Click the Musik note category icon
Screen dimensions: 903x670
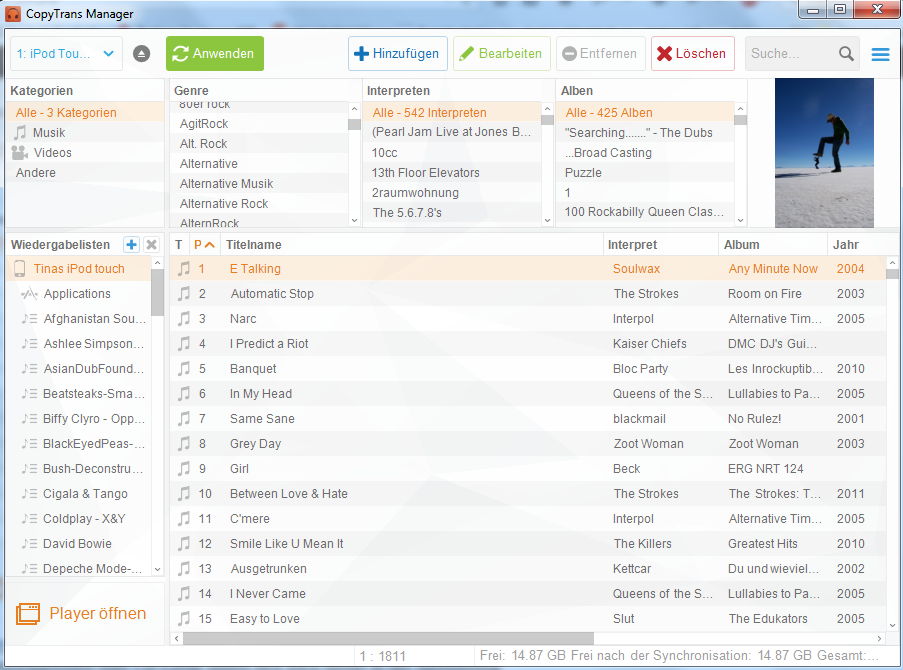(x=20, y=133)
